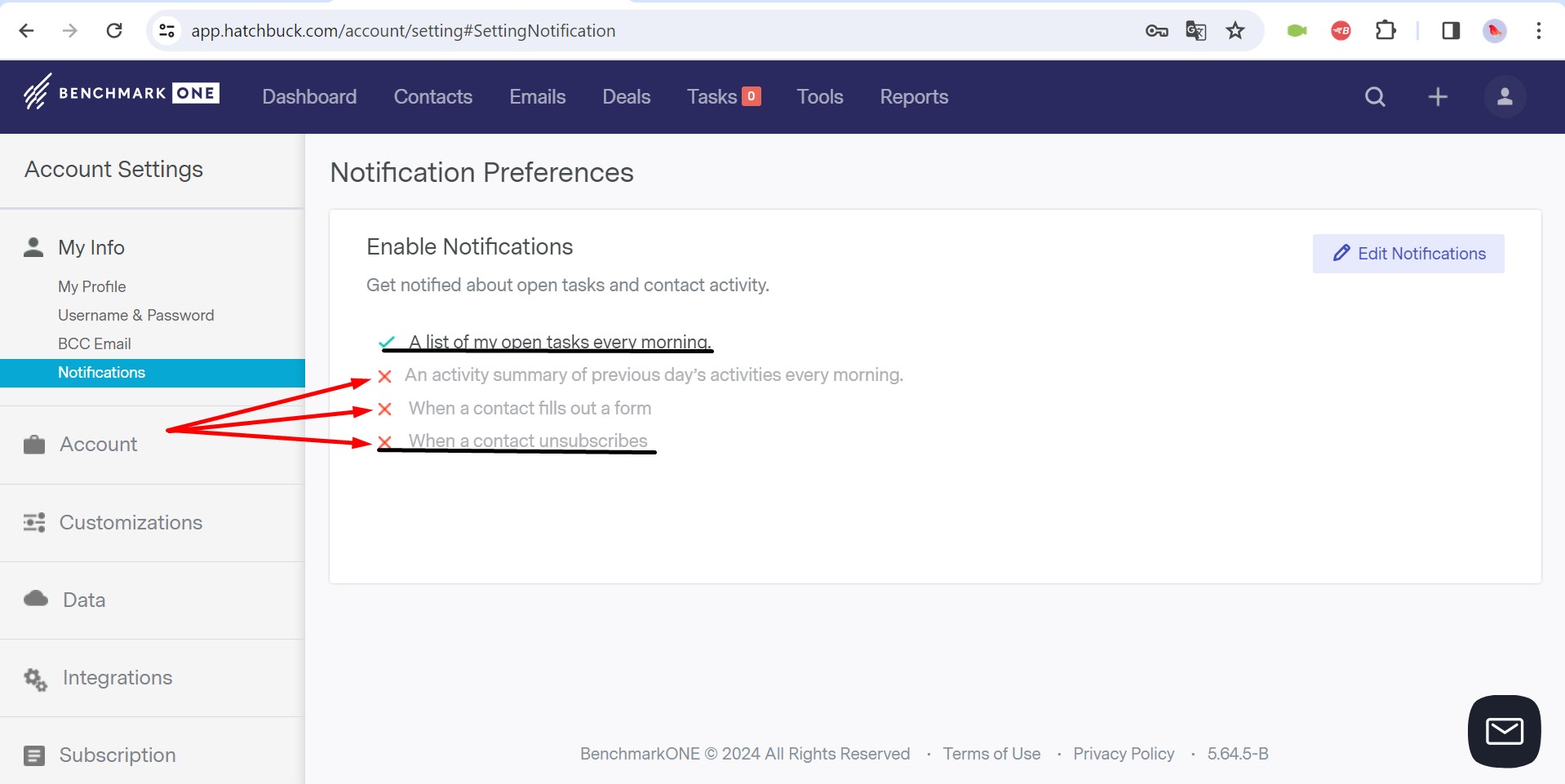The height and width of the screenshot is (784, 1565).
Task: Go back with browser back arrow
Action: pos(26,31)
